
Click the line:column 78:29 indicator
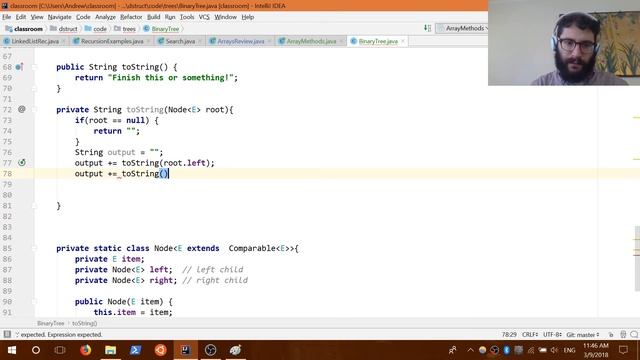509,334
